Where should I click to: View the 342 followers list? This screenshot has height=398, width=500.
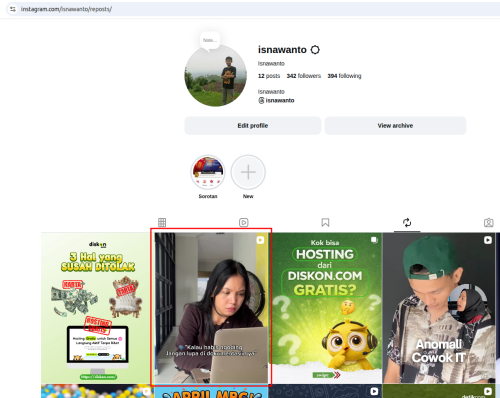(x=304, y=76)
